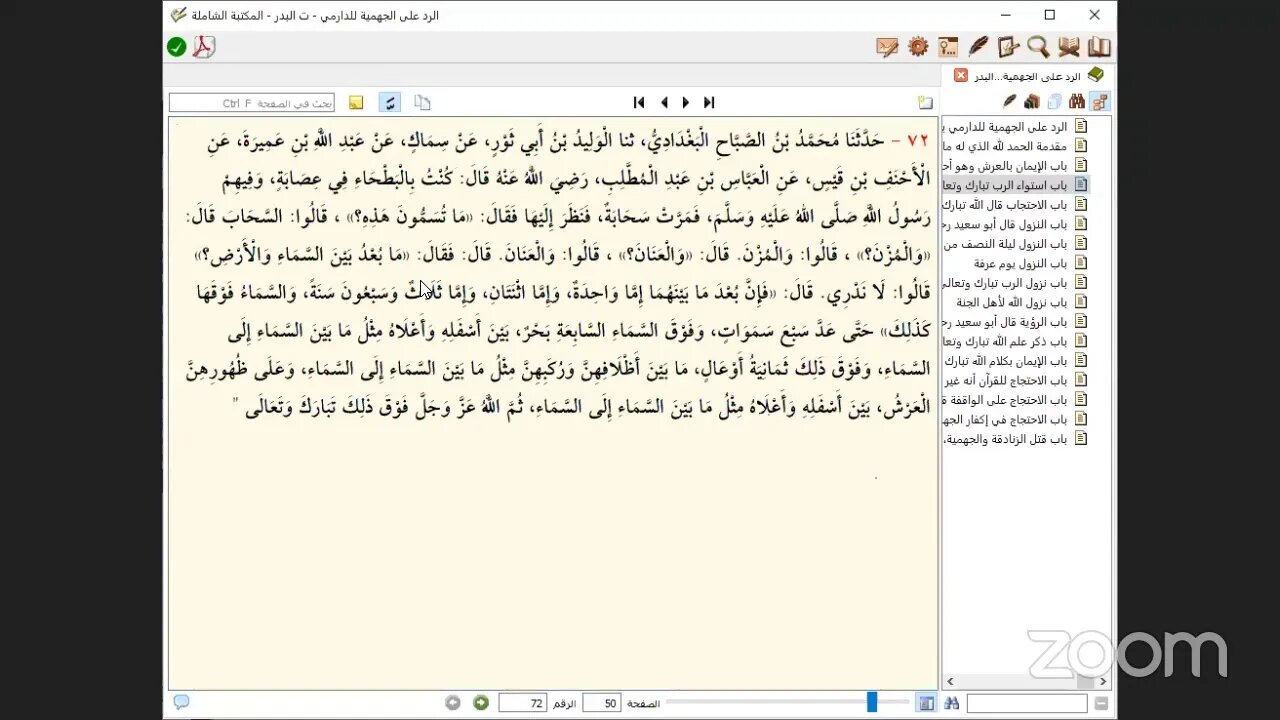Open the envelope message icon
Viewport: 1280px width, 720px height.
click(x=887, y=47)
